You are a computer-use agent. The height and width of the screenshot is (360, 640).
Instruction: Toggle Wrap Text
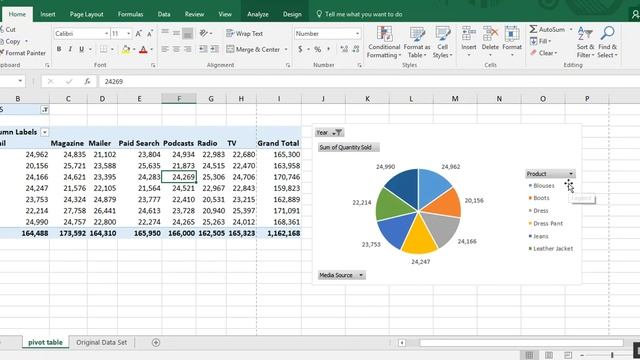(244, 33)
